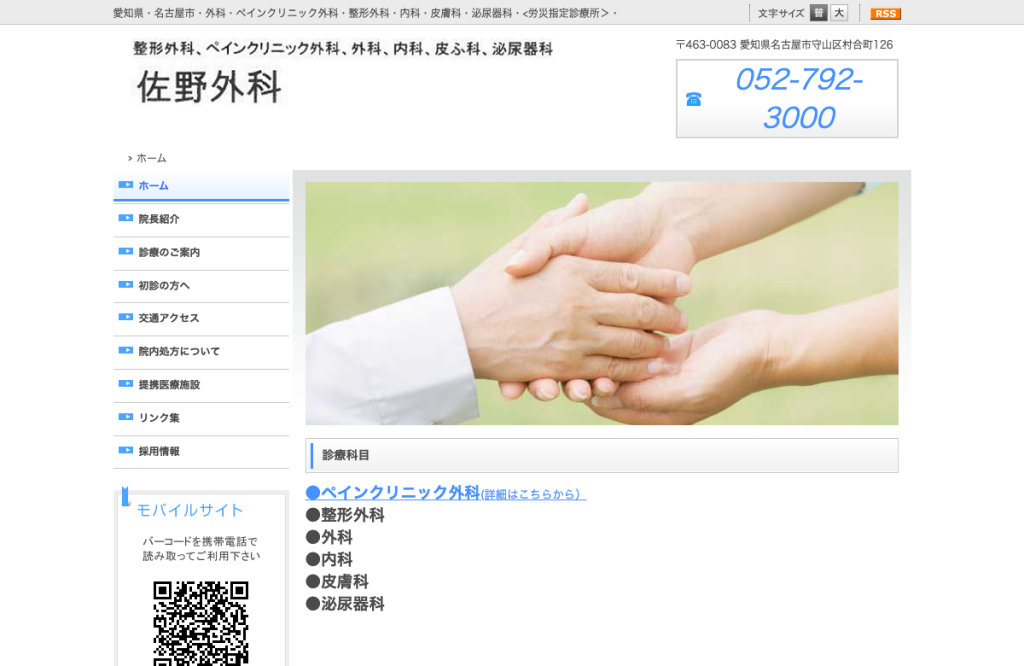Viewport: 1024px width, 666px height.
Task: Click the handshake hero image
Action: pyautogui.click(x=601, y=304)
